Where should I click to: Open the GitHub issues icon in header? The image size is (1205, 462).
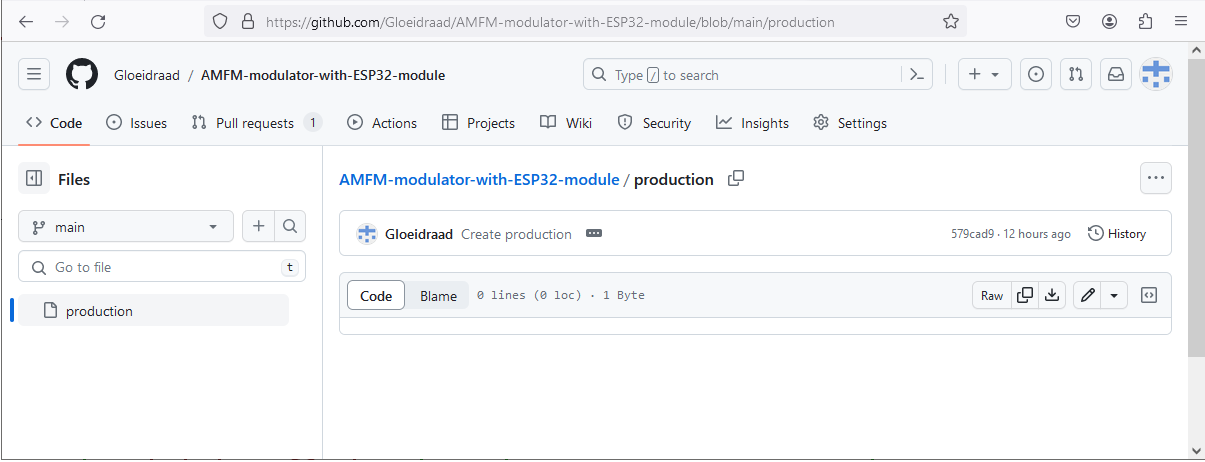point(1036,74)
